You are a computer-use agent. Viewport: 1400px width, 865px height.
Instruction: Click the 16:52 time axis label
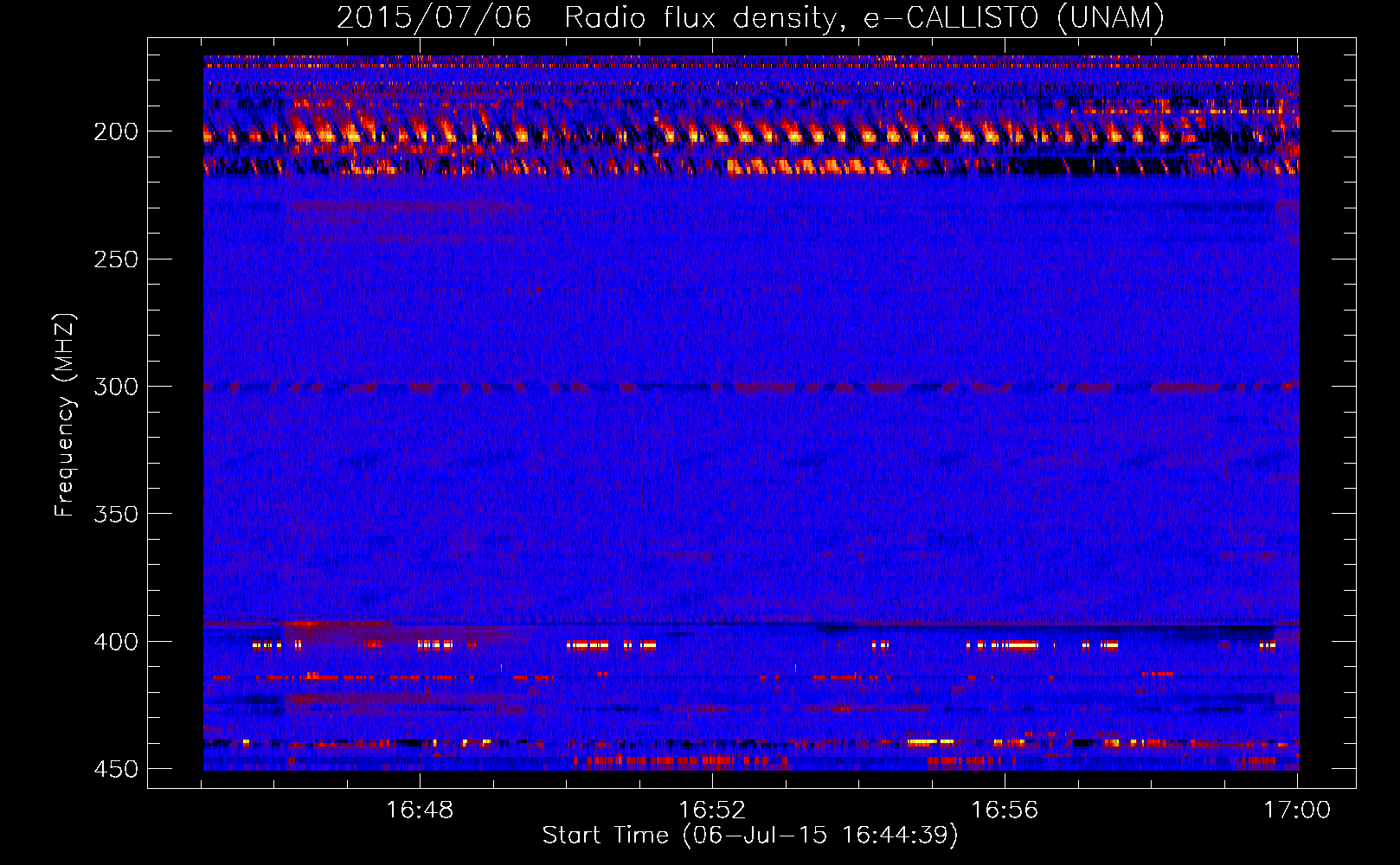pos(712,810)
